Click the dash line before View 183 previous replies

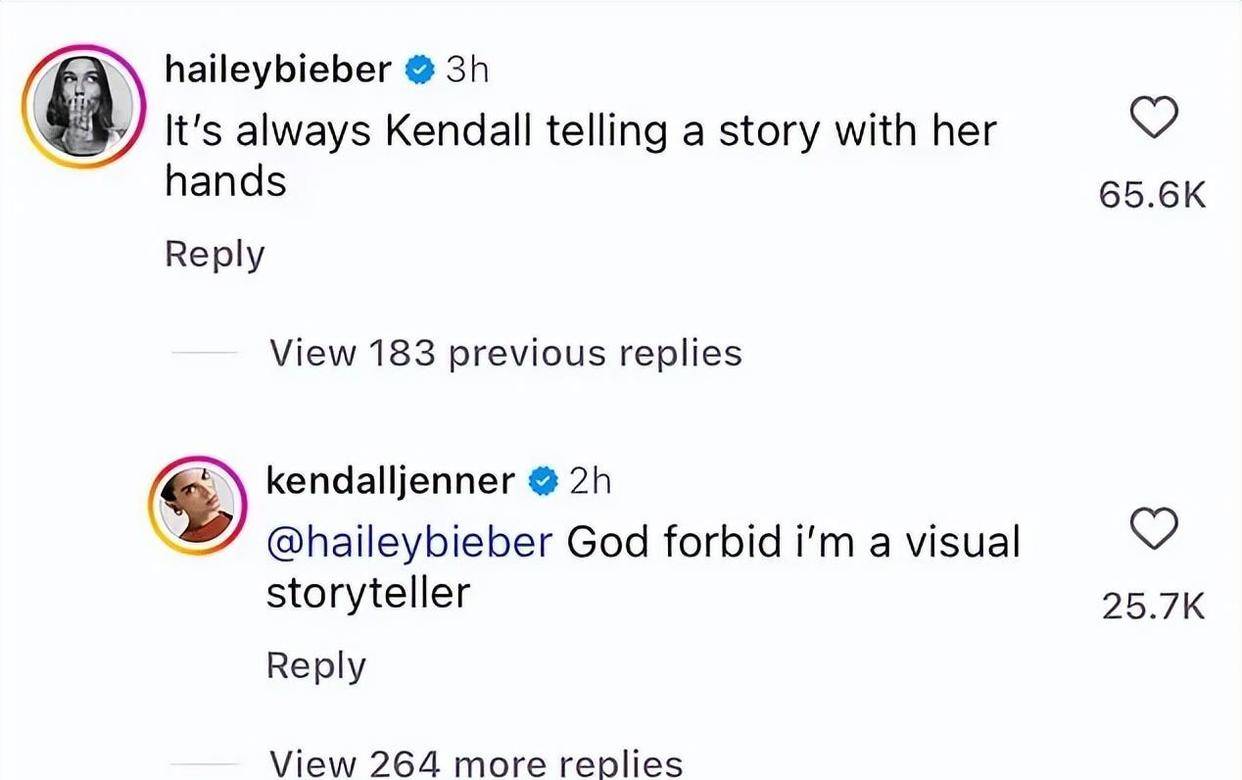[204, 353]
